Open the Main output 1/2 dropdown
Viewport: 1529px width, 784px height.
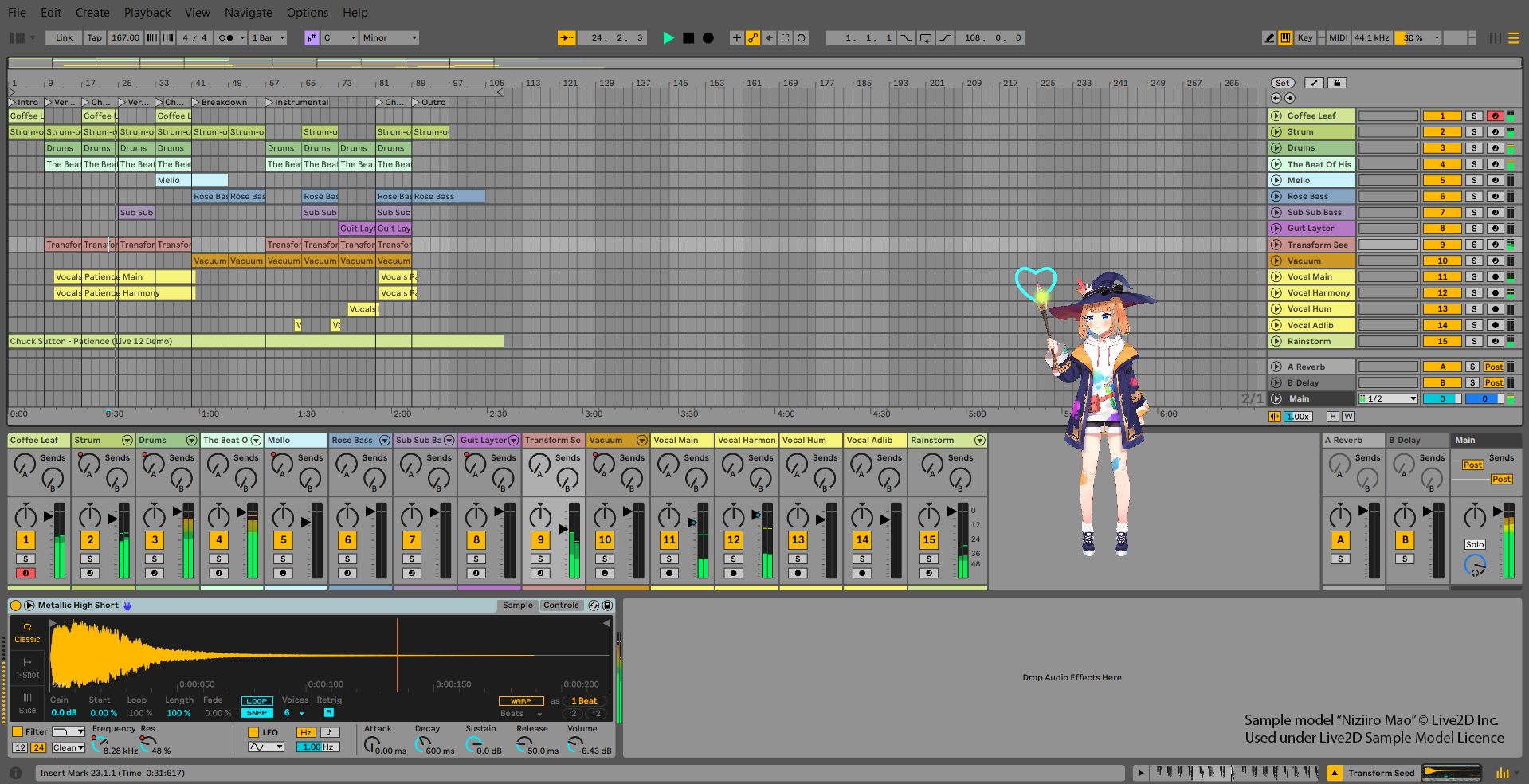[1389, 398]
